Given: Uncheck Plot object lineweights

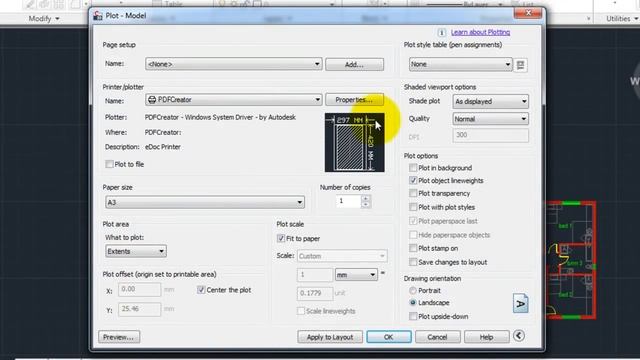Looking at the screenshot, I should point(413,180).
